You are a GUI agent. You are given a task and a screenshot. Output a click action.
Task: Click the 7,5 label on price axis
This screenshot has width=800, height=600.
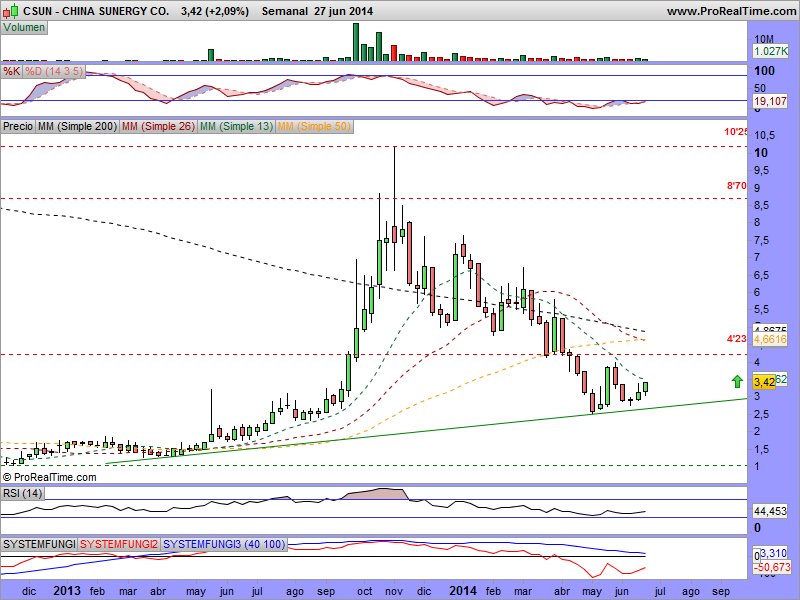pyautogui.click(x=761, y=240)
